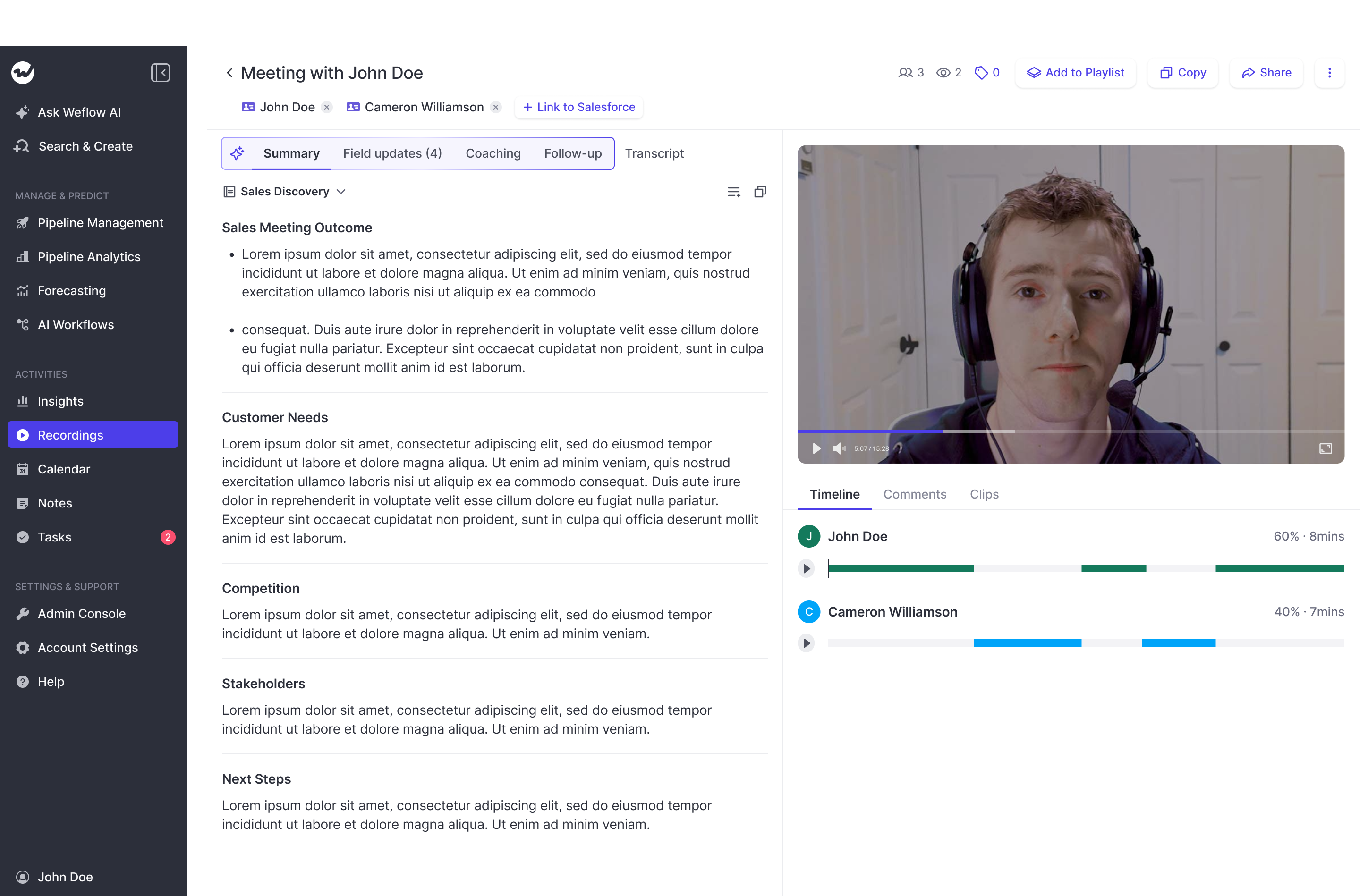Viewport: 1360px width, 896px height.
Task: Click the AI sparkle icon beside Summary
Action: point(237,153)
